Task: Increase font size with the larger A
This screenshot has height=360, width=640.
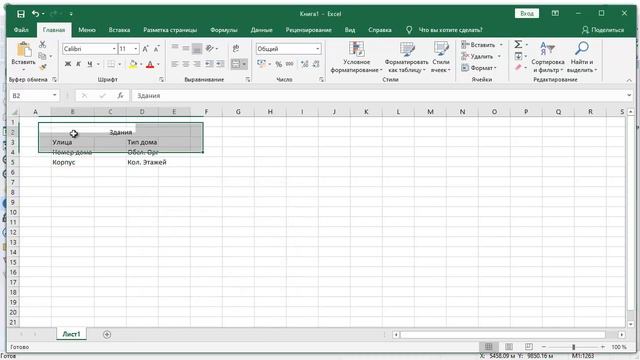Action: click(145, 49)
